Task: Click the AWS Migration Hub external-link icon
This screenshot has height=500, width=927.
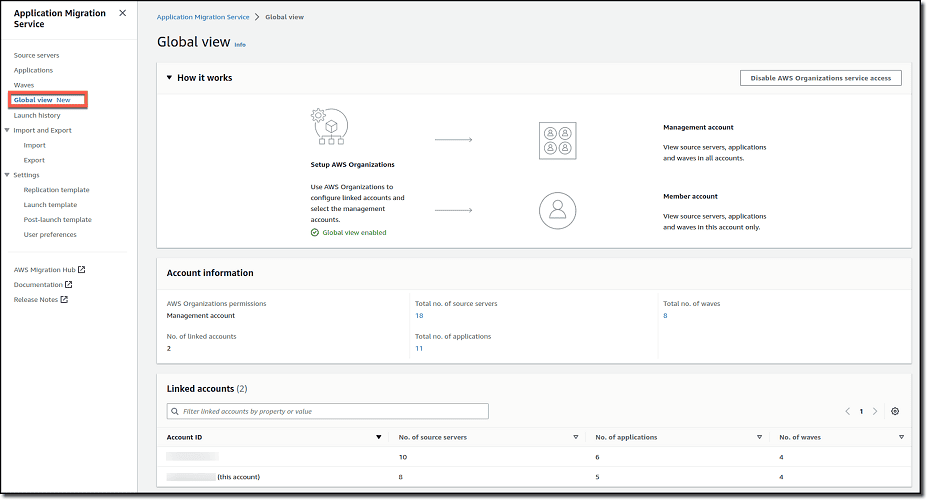Action: click(82, 270)
